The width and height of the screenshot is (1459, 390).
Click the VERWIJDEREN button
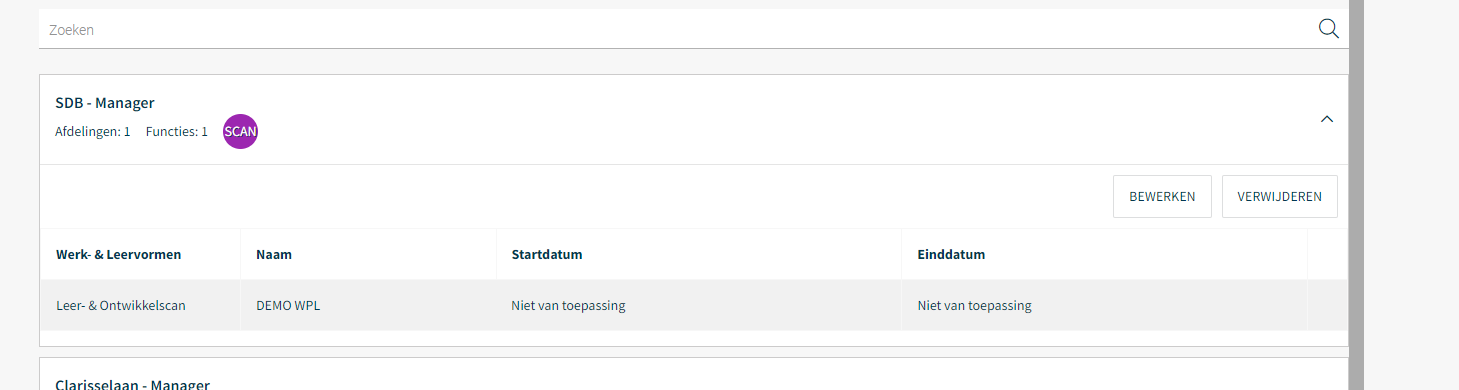[1279, 196]
